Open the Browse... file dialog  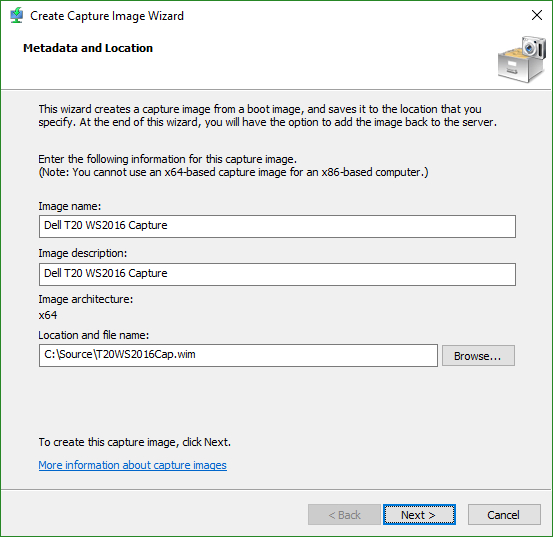[478, 355]
